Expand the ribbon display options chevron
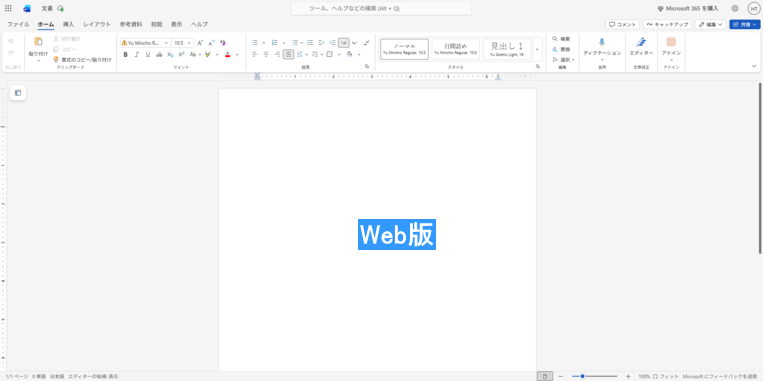 [x=754, y=66]
